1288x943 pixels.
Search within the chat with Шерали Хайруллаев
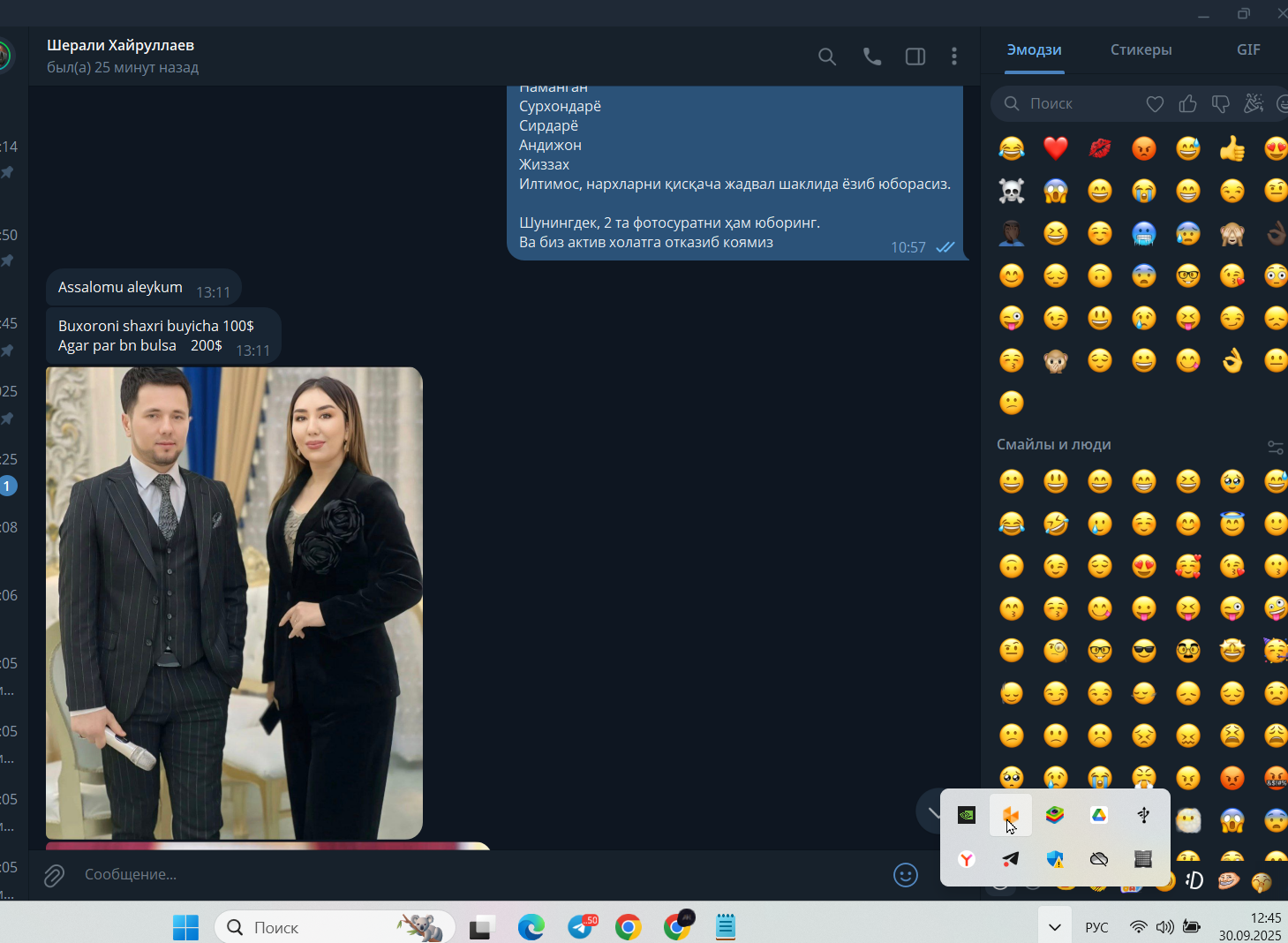826,57
